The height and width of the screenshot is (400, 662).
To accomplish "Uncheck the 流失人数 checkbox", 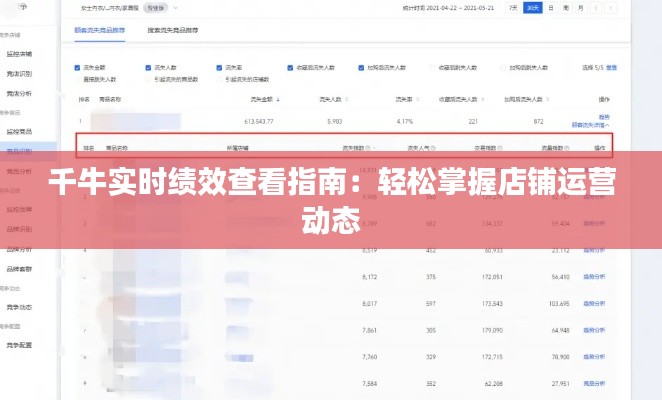I will click(x=148, y=68).
